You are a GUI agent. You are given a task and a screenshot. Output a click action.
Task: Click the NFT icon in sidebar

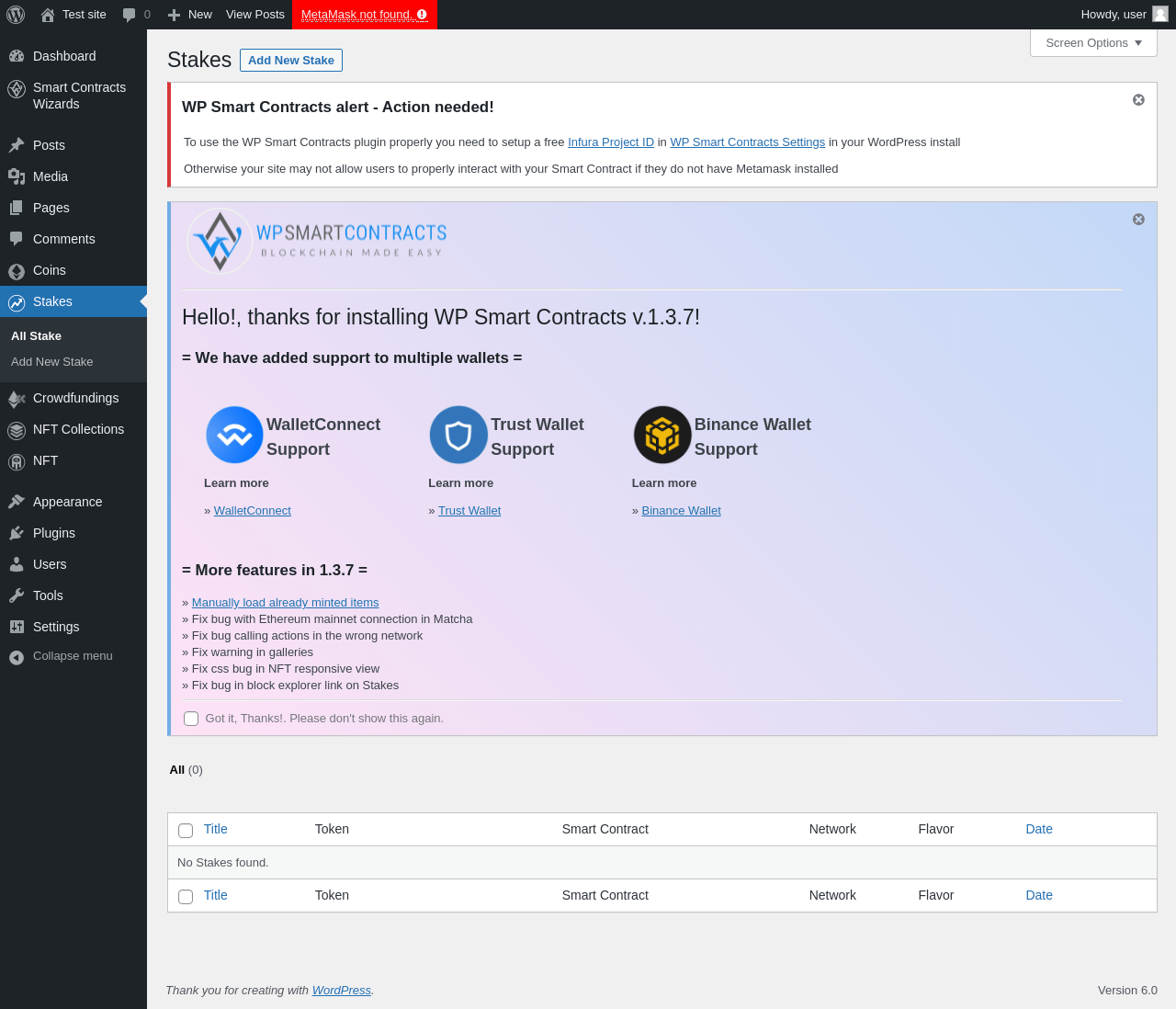click(x=17, y=461)
